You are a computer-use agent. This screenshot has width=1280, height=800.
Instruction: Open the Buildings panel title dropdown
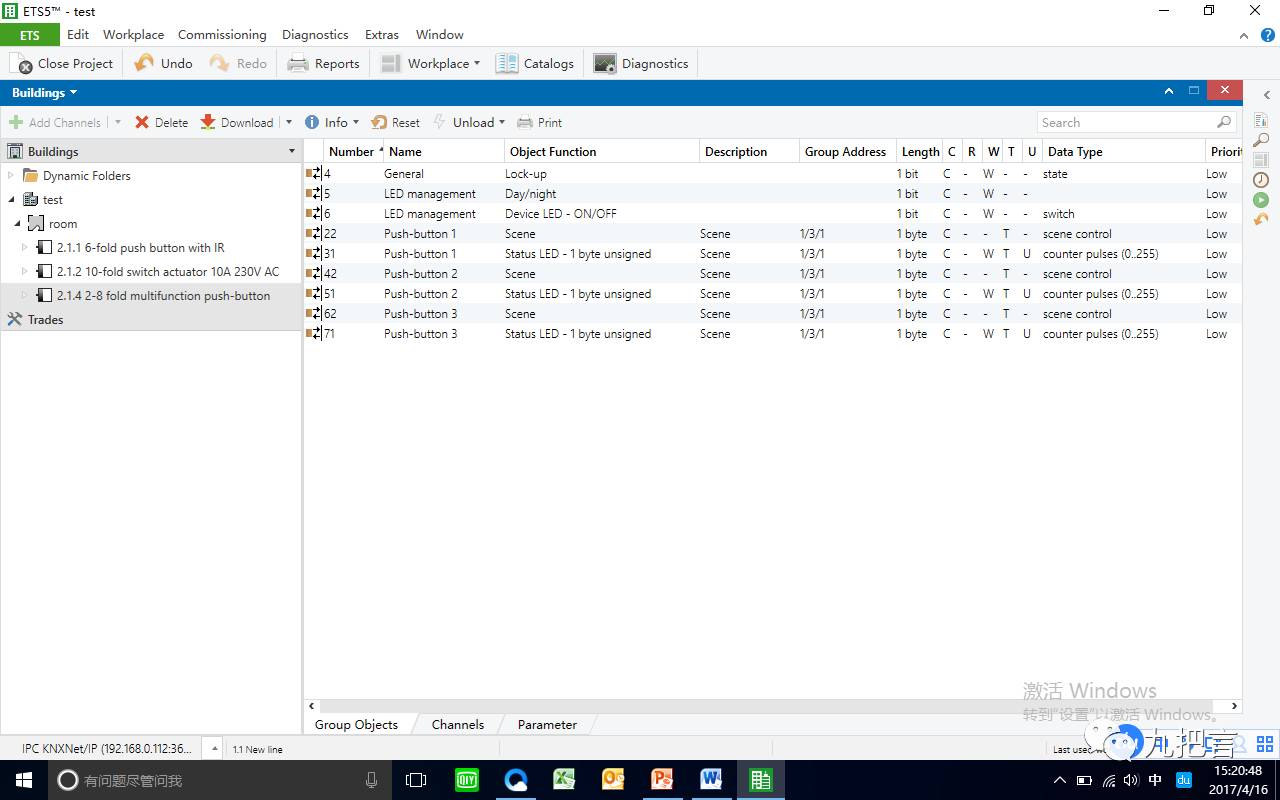[73, 93]
